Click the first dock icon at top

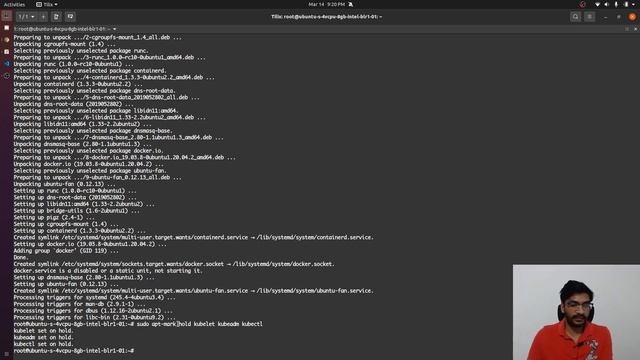pyautogui.click(x=7, y=16)
